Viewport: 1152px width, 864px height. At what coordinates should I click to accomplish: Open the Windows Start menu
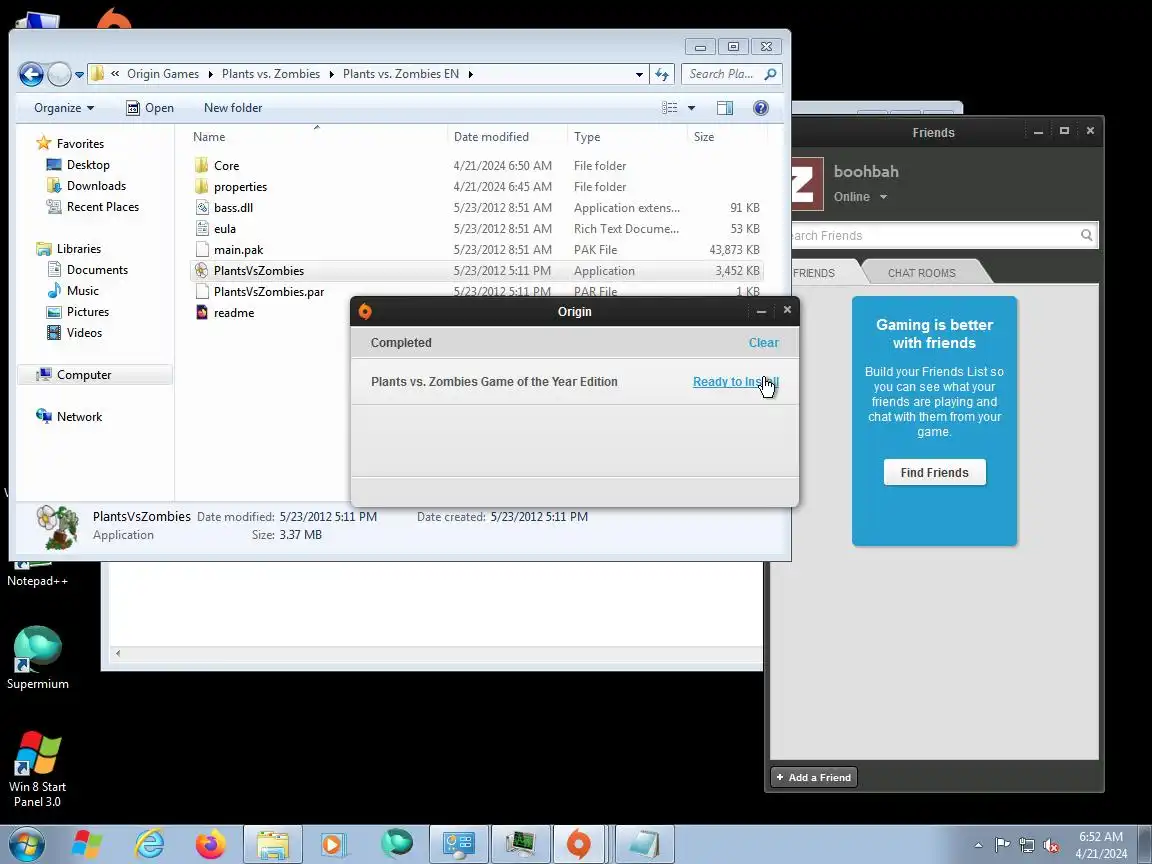click(26, 844)
